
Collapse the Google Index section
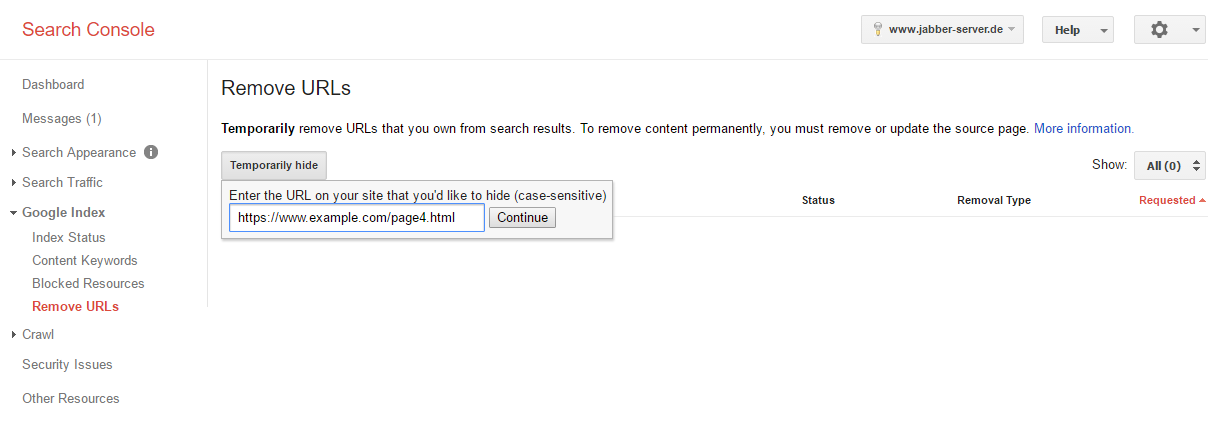coord(64,212)
